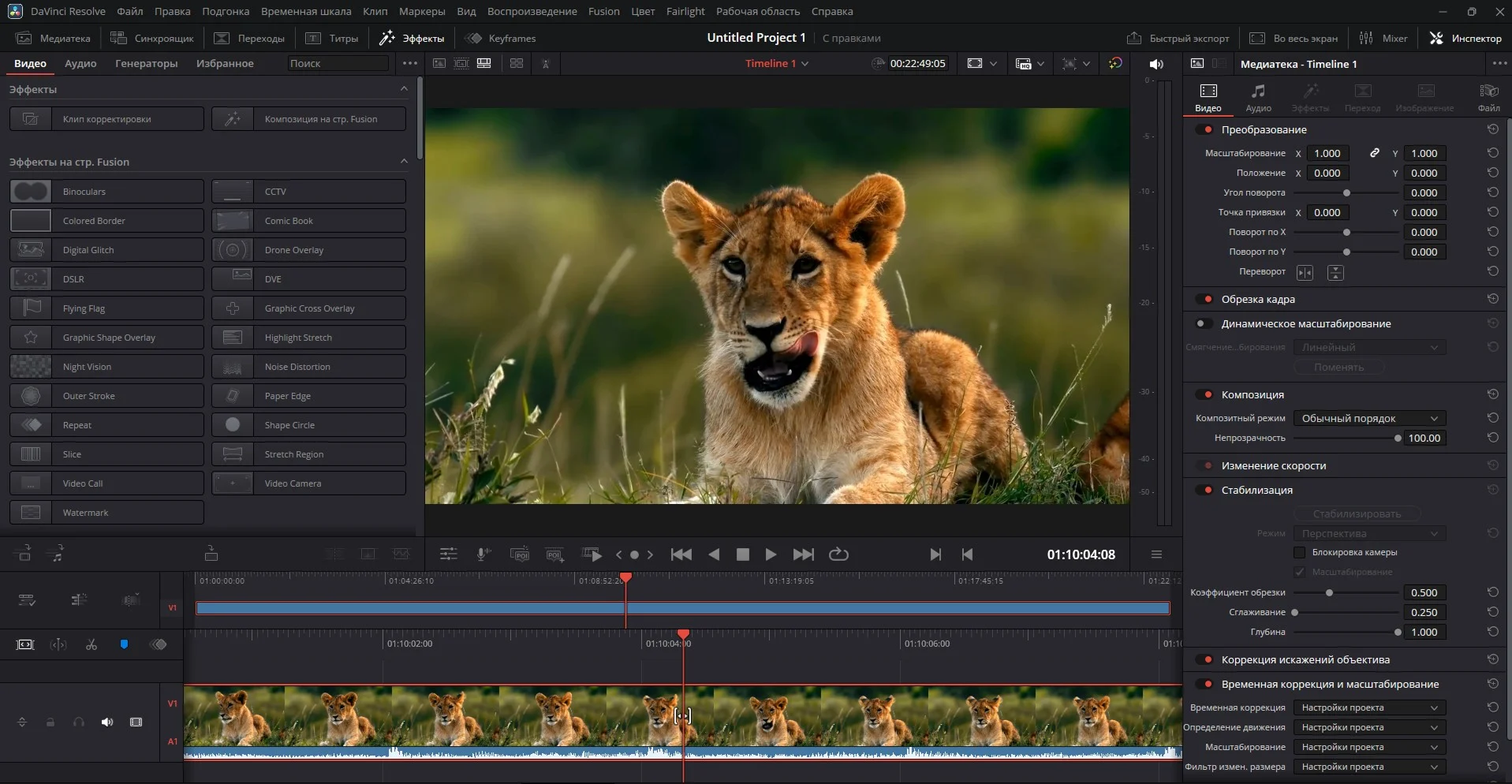1512x784 pixels.
Task: Adjust the Непрозрачность slider handle
Action: (1398, 438)
